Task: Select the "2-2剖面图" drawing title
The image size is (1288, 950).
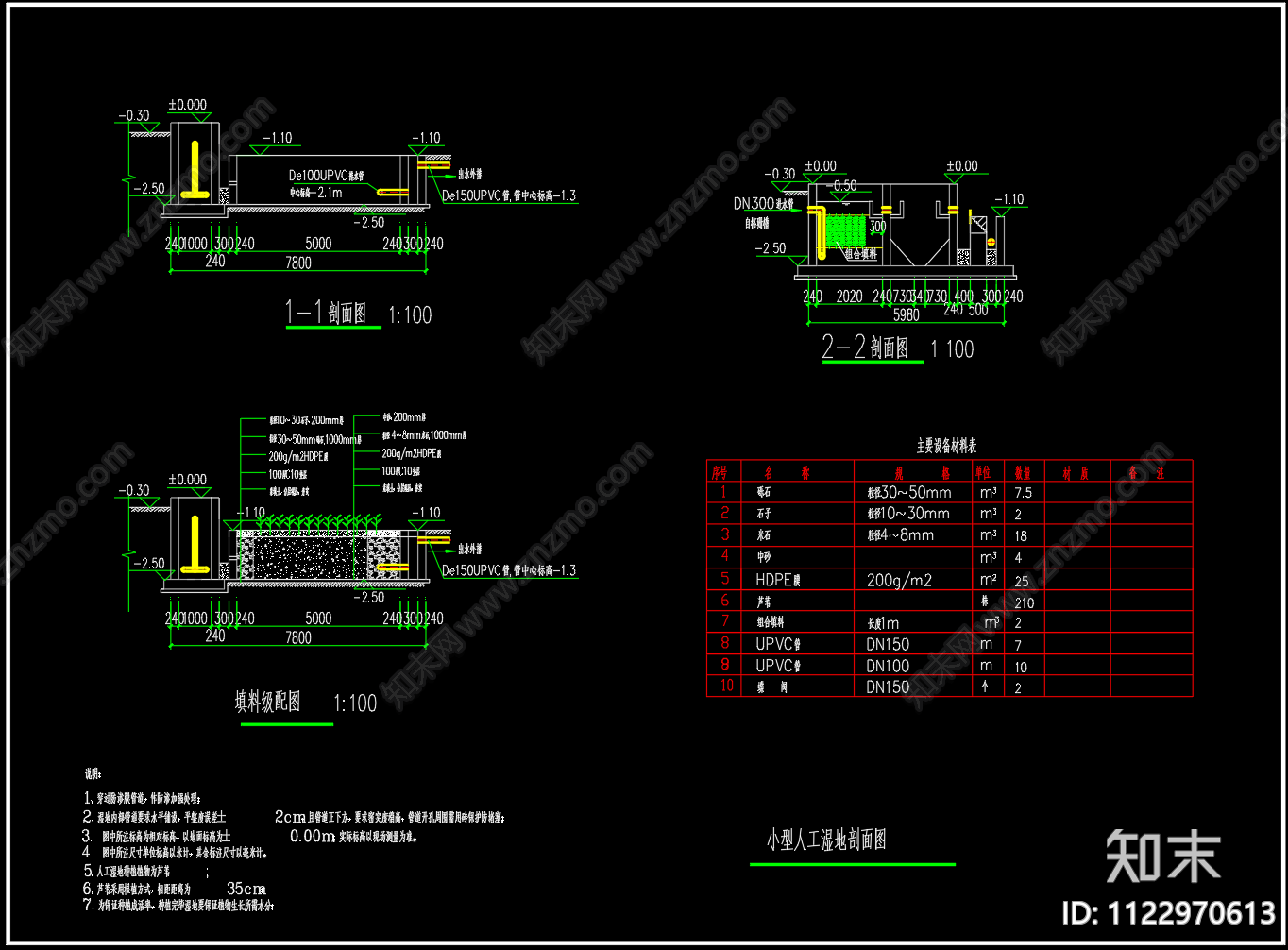Action: (865, 347)
